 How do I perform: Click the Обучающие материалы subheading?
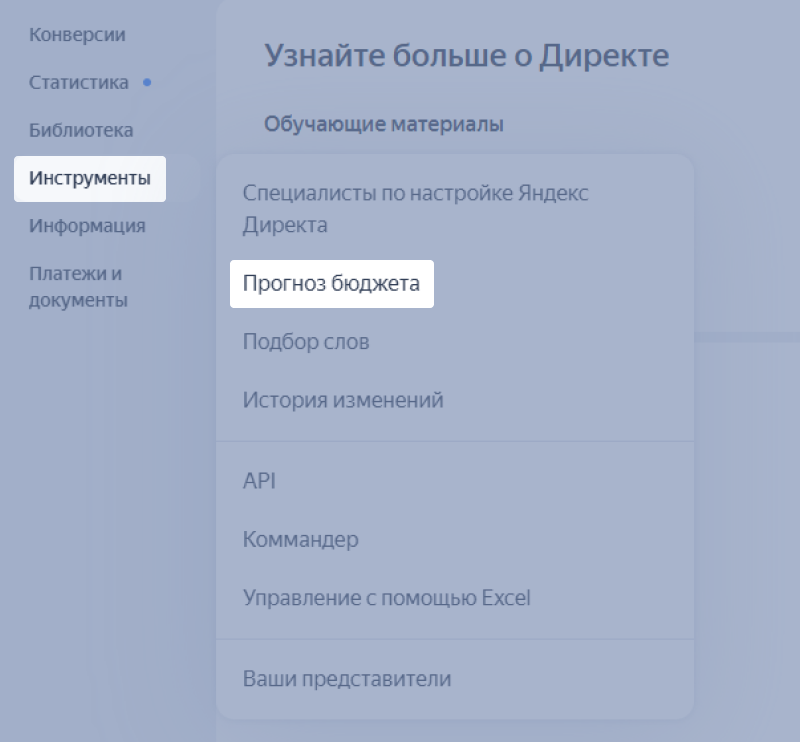point(384,124)
